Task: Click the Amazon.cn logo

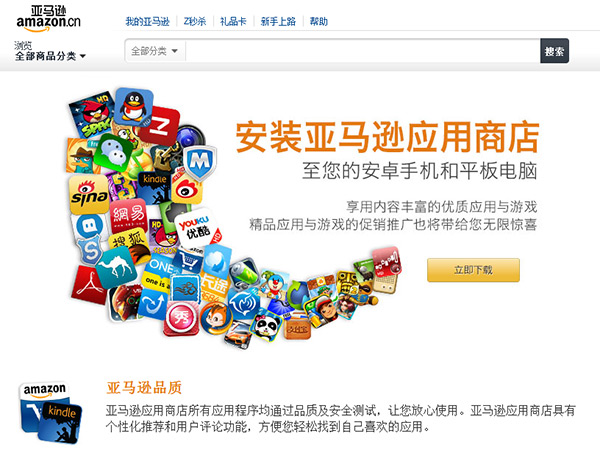Action: click(x=49, y=18)
